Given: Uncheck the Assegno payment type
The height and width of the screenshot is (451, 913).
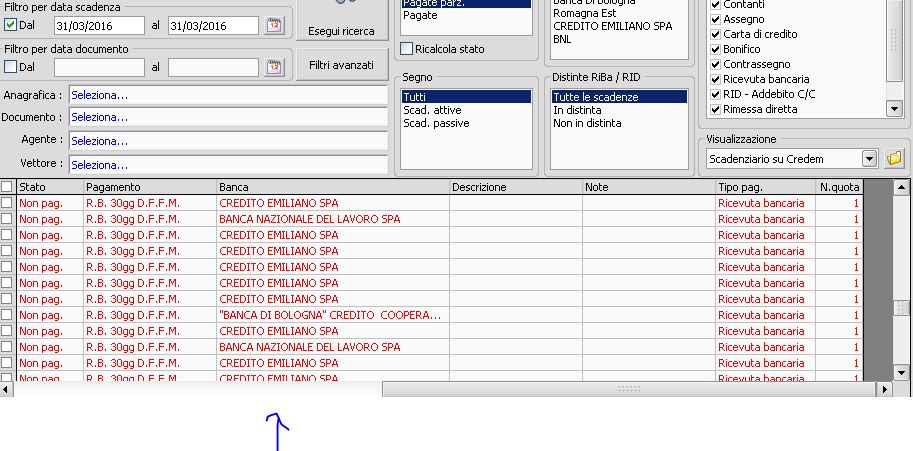Looking at the screenshot, I should 716,19.
